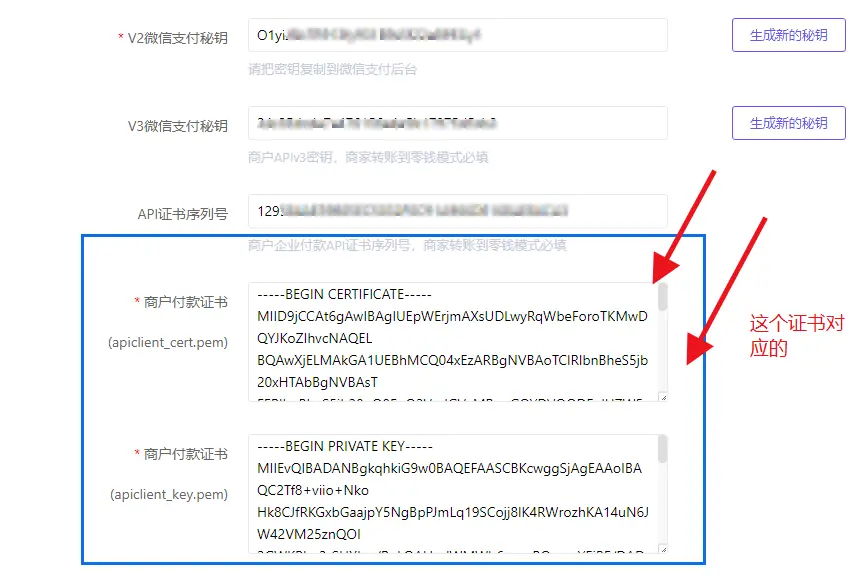Click the (apiclient_cert.pem) label text
The image size is (859, 581).
(x=168, y=343)
